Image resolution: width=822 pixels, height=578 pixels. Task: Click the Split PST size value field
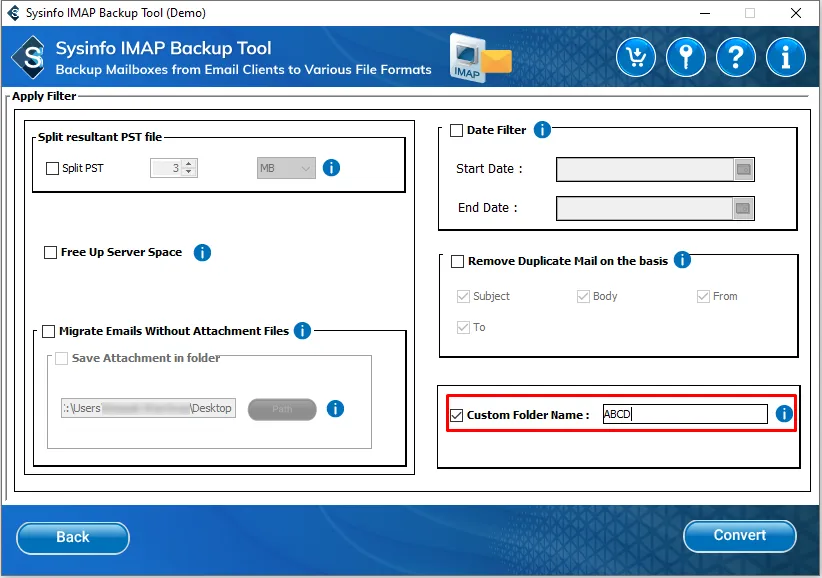(x=166, y=168)
